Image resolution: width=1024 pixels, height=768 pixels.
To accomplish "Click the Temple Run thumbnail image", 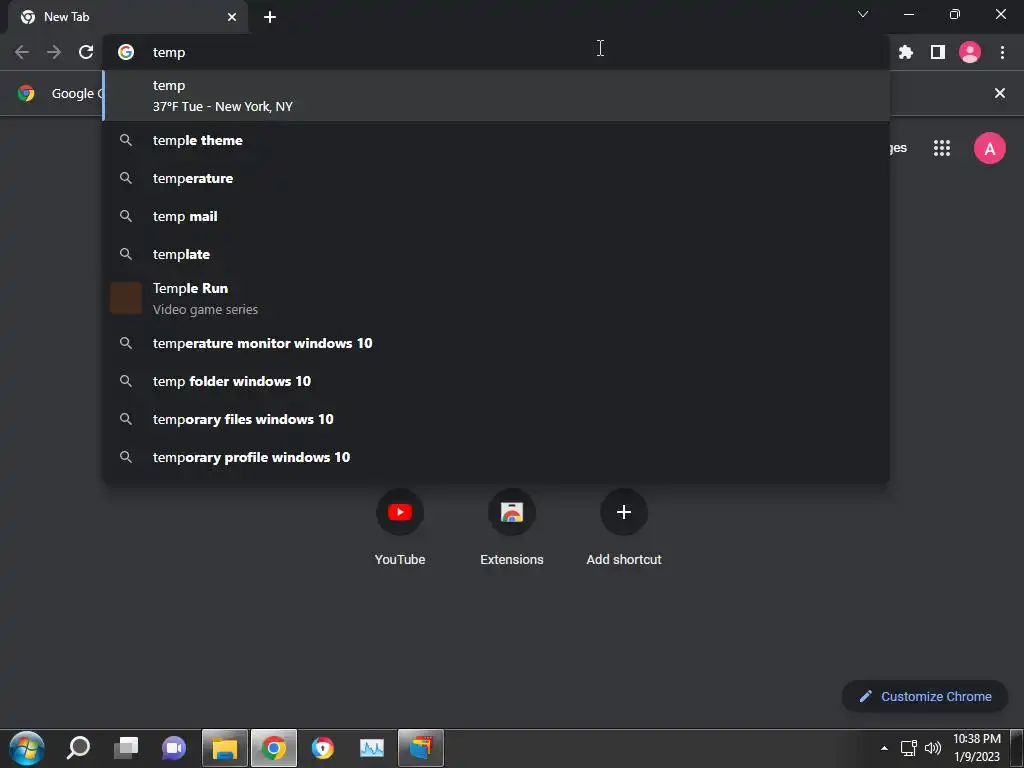I will pos(126,298).
